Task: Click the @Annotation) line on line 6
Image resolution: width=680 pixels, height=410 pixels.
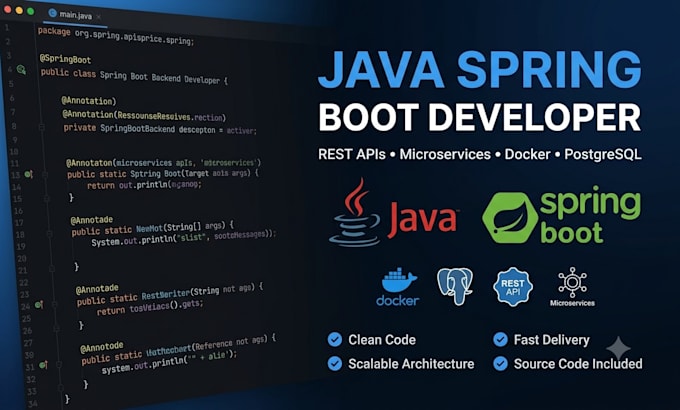Action: point(88,101)
